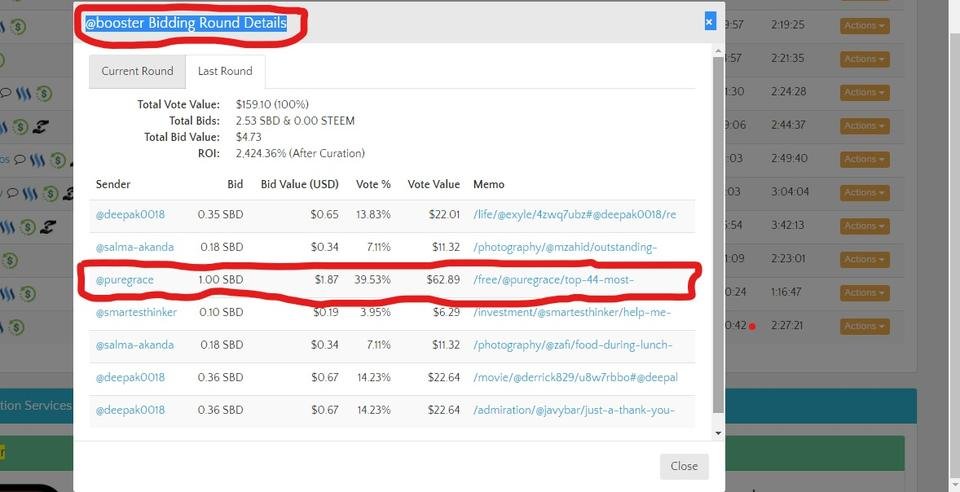Click the green dollar icon in the 1:16:47 row
Viewport: 960px width, 492px height.
tap(27, 294)
